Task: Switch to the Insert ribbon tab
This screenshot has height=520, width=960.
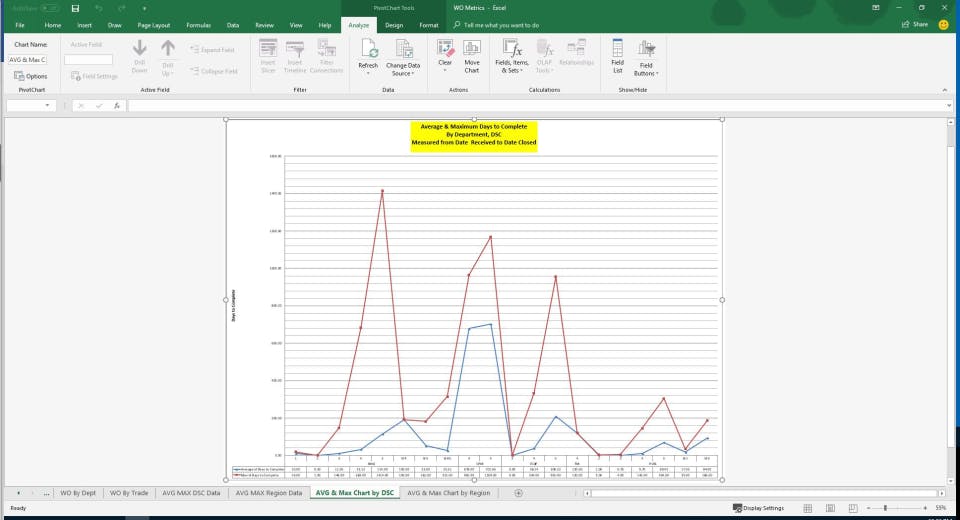Action: point(84,25)
